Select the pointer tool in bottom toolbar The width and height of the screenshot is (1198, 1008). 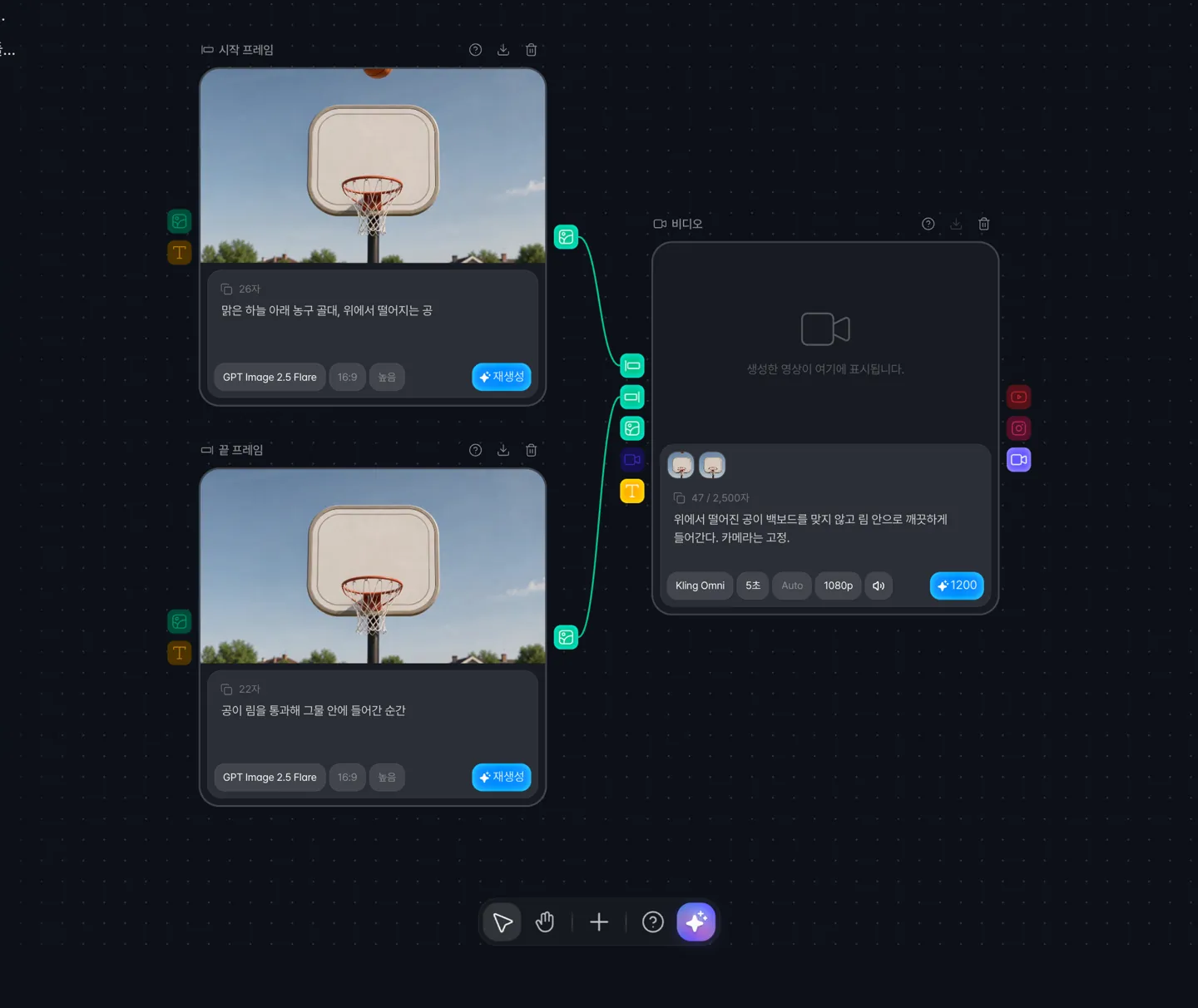click(x=502, y=922)
